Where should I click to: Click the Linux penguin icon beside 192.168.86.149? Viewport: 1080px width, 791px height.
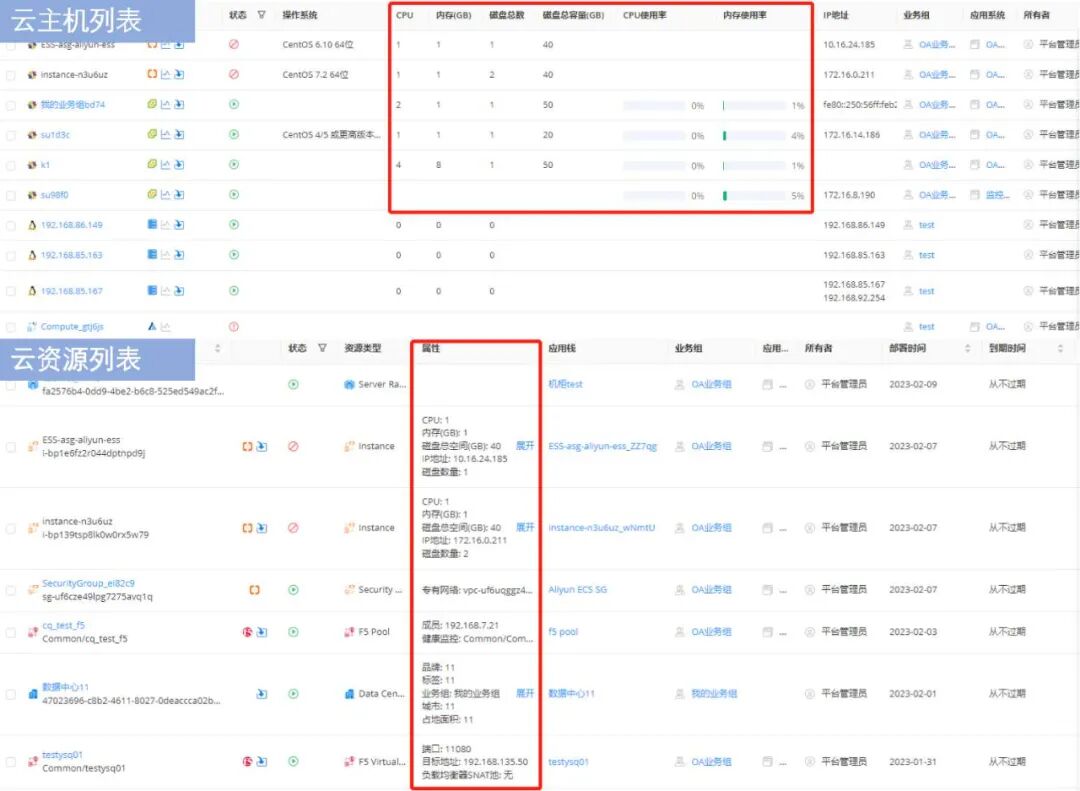32,225
